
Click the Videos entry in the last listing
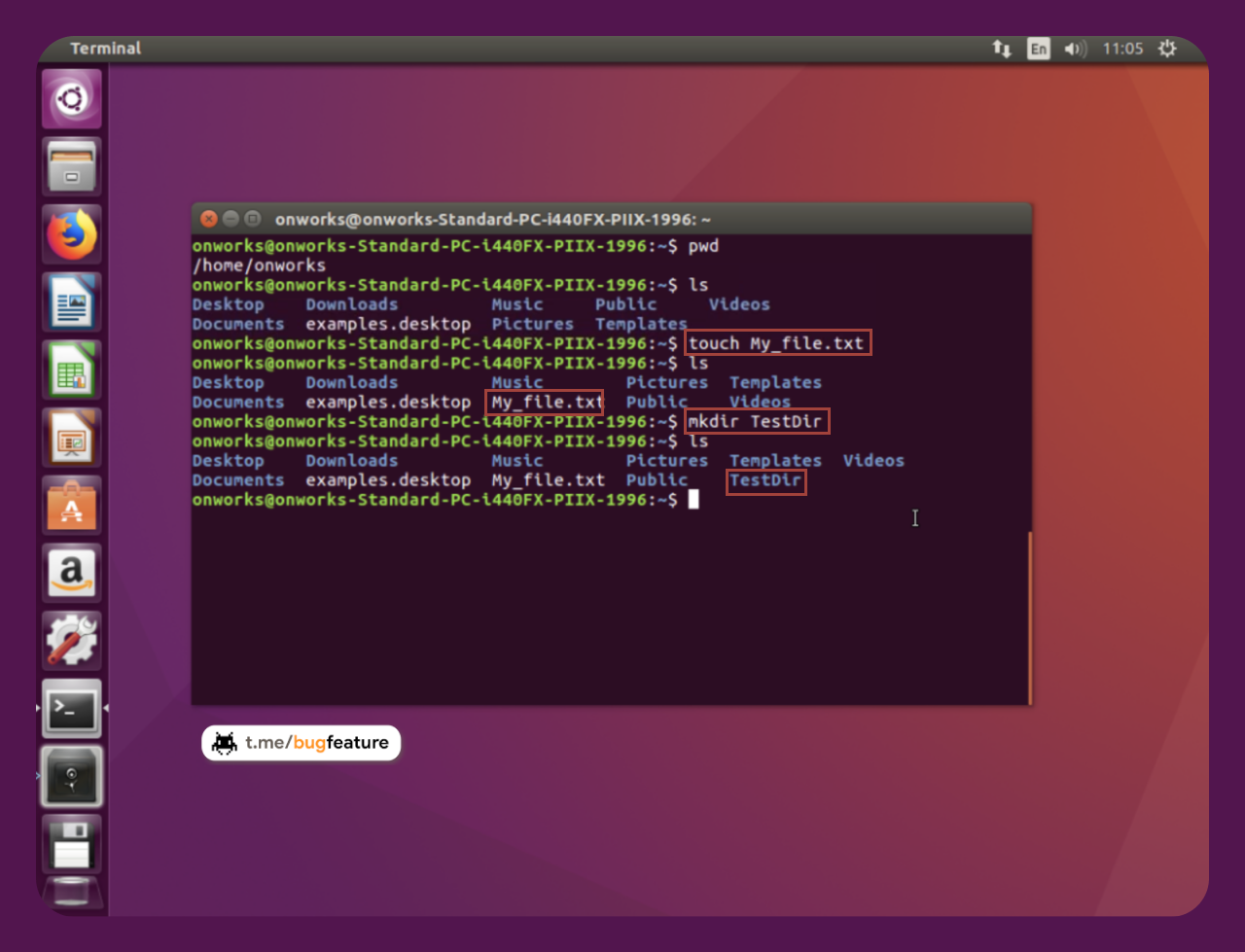pos(873,461)
